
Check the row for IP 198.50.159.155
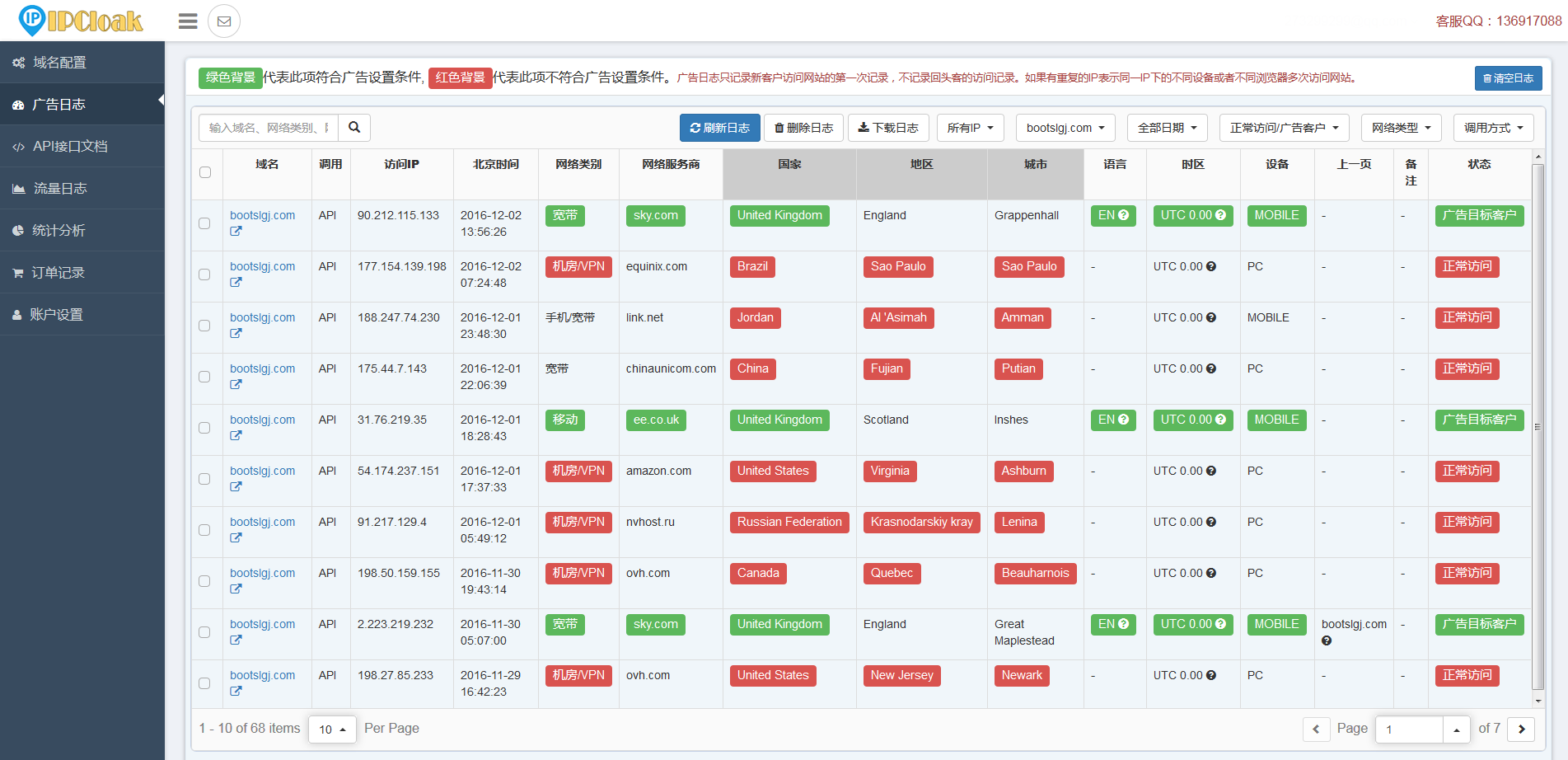pos(204,581)
